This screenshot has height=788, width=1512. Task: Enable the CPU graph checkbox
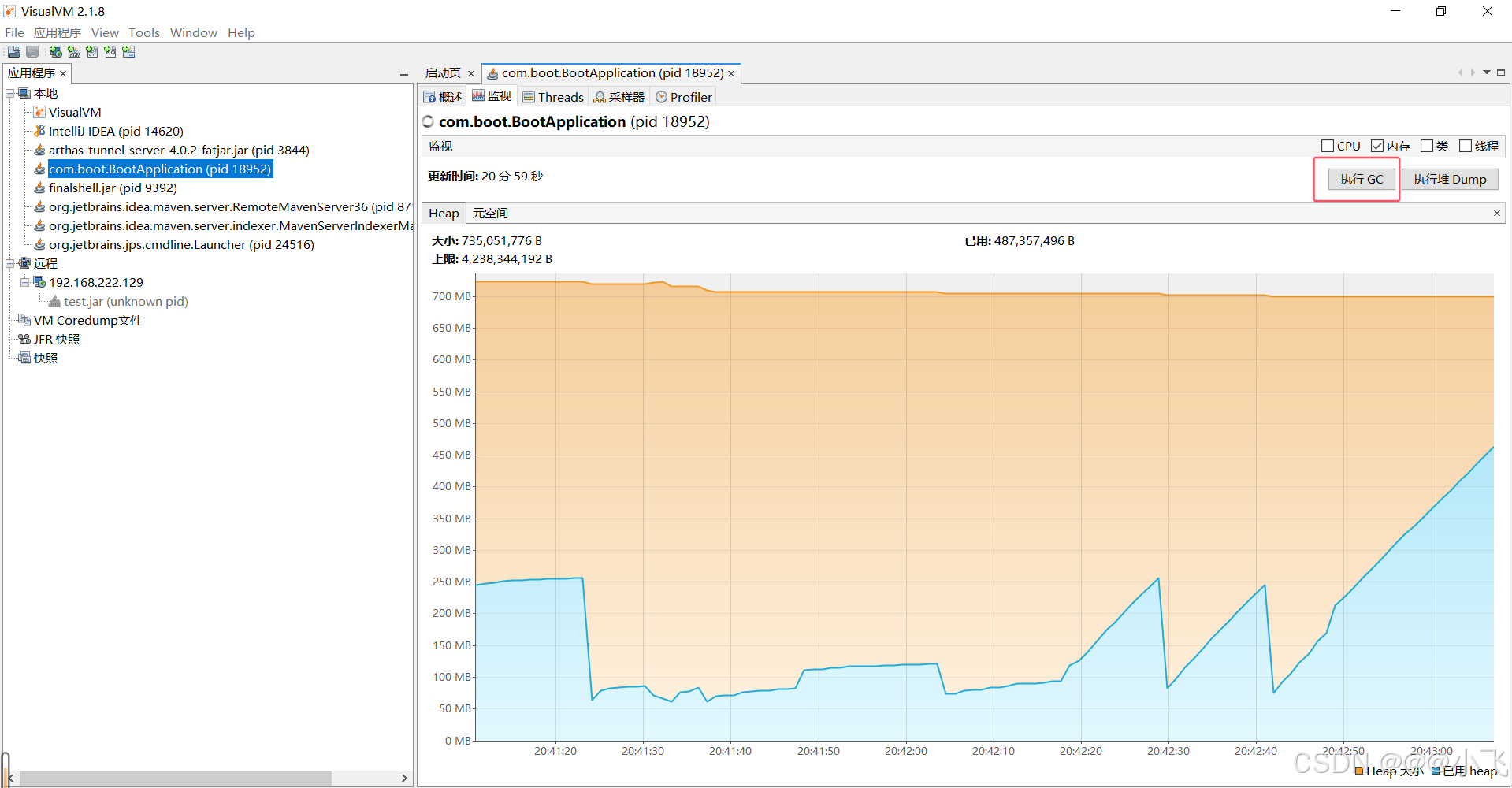(x=1328, y=146)
